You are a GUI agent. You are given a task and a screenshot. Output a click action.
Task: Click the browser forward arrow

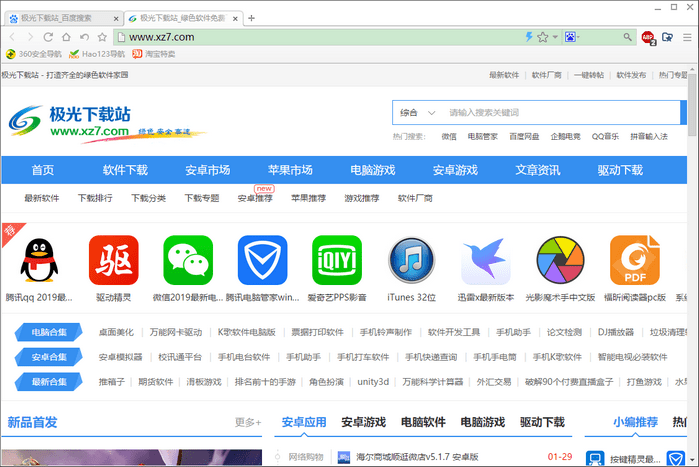pyautogui.click(x=30, y=37)
